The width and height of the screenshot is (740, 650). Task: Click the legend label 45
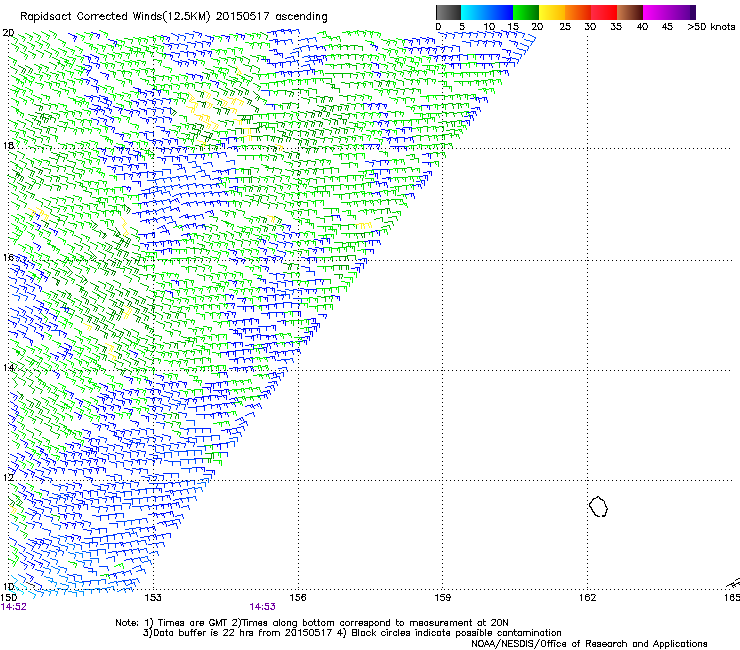pos(667,26)
